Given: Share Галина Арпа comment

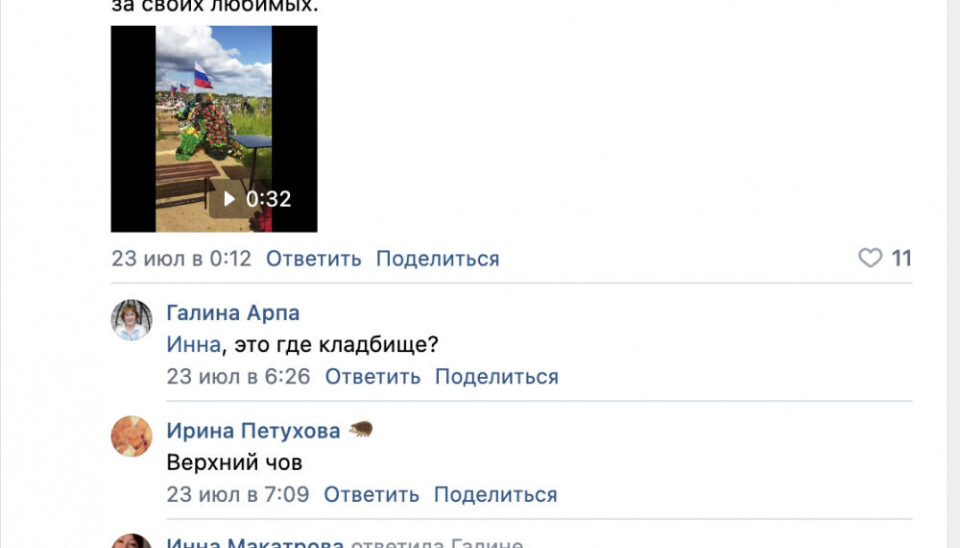Looking at the screenshot, I should point(497,377).
